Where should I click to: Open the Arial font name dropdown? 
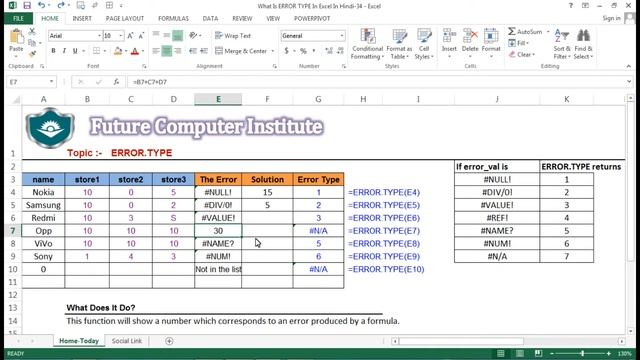pos(99,36)
